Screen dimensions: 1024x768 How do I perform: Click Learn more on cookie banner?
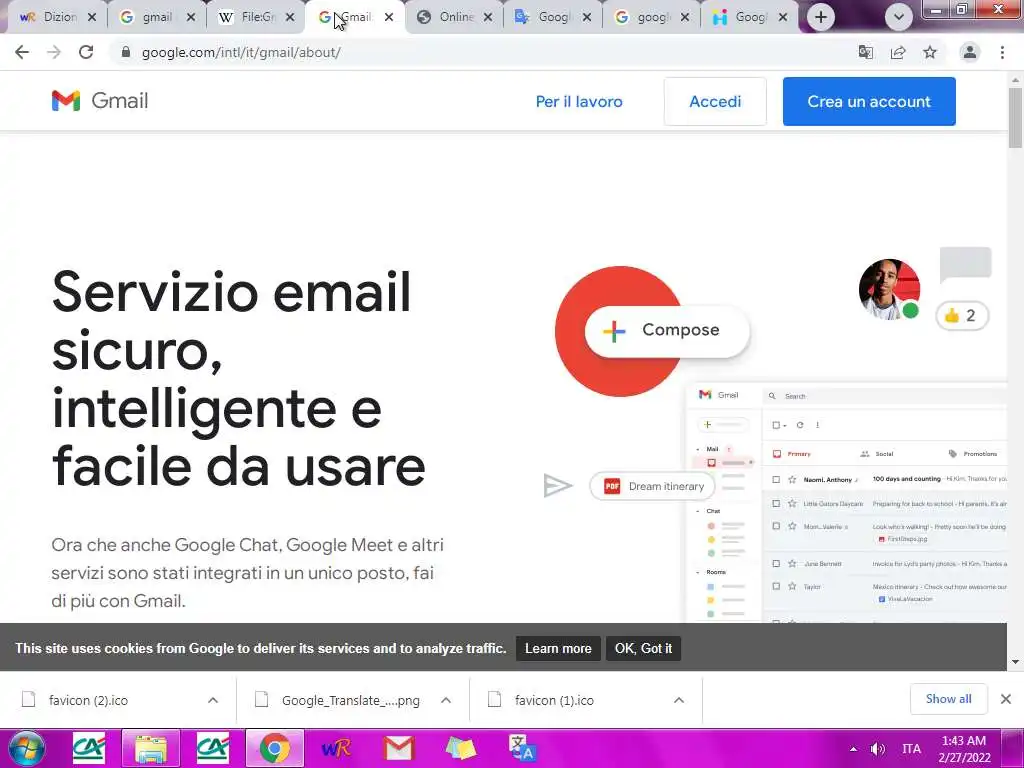pyautogui.click(x=558, y=648)
